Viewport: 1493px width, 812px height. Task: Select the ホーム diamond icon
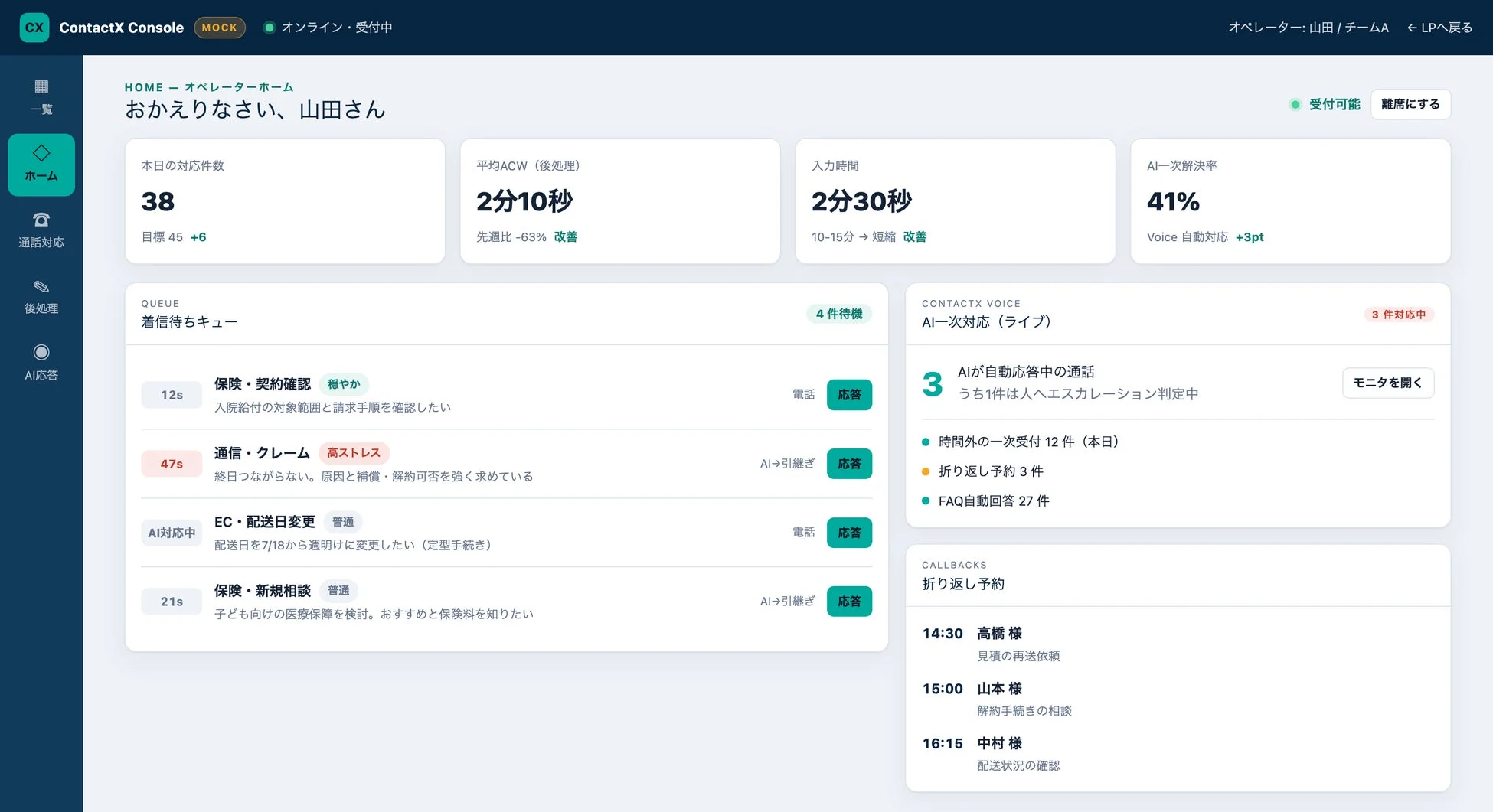pos(41,153)
